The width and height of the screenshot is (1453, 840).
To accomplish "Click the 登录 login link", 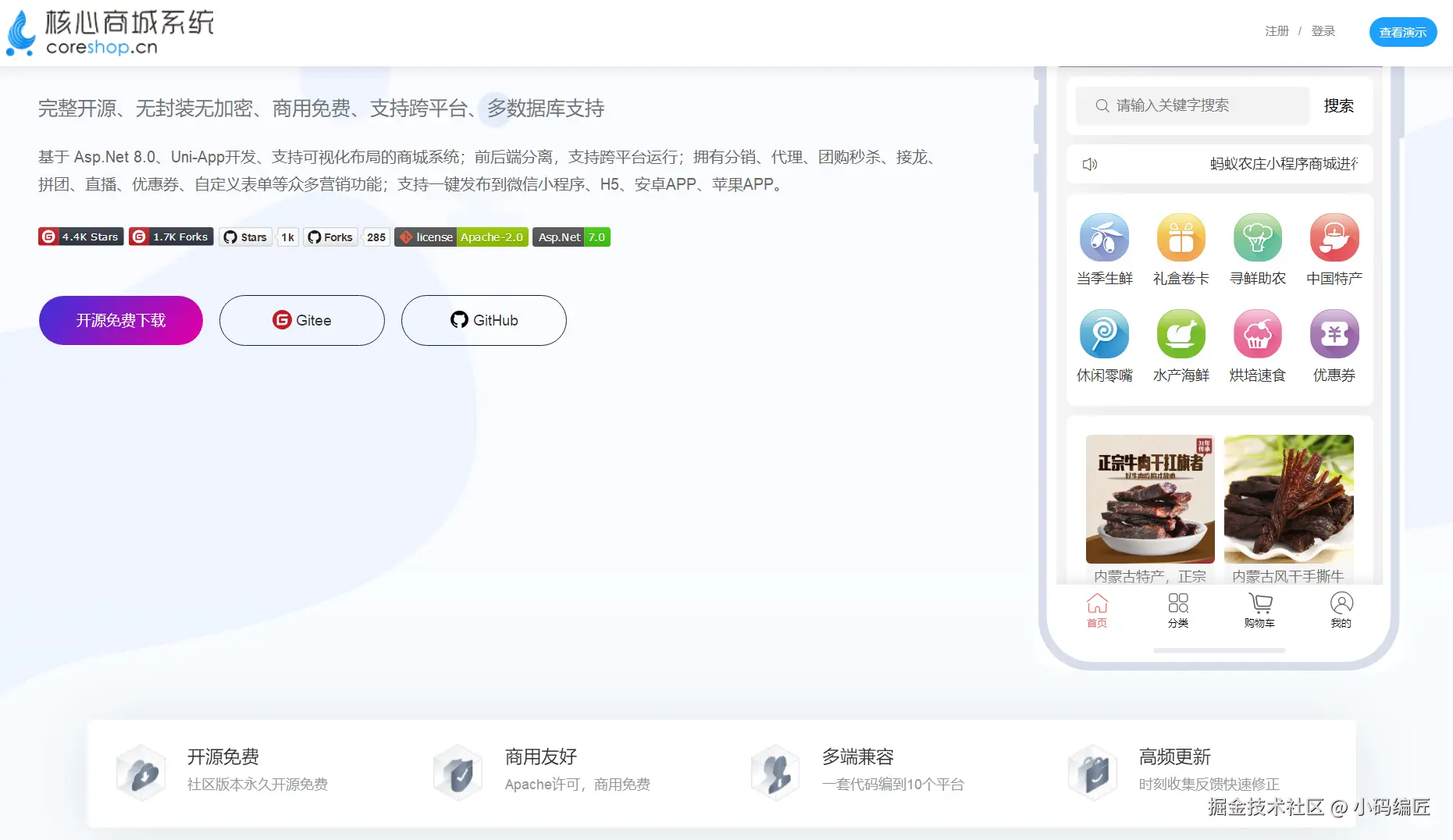I will pyautogui.click(x=1323, y=31).
